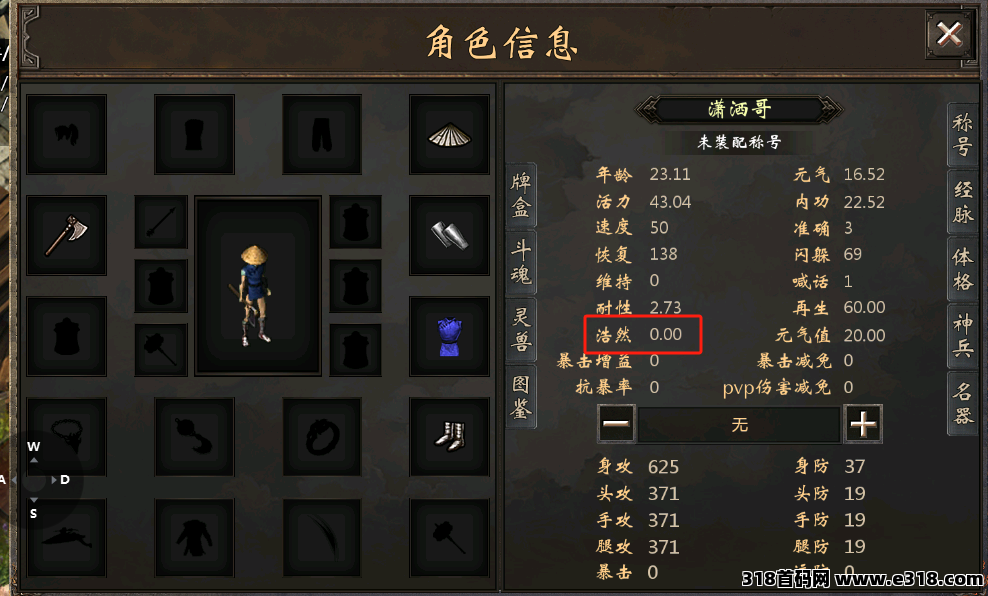Open the 牌盒 card box tab
The height and width of the screenshot is (596, 988).
tap(521, 195)
